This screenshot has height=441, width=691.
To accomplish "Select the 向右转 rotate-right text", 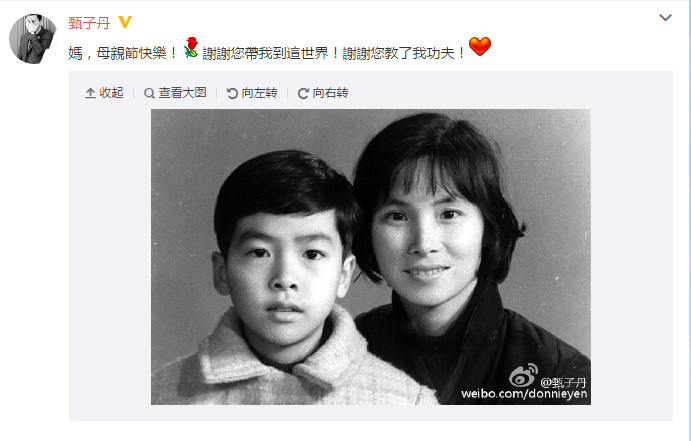I will tap(331, 93).
